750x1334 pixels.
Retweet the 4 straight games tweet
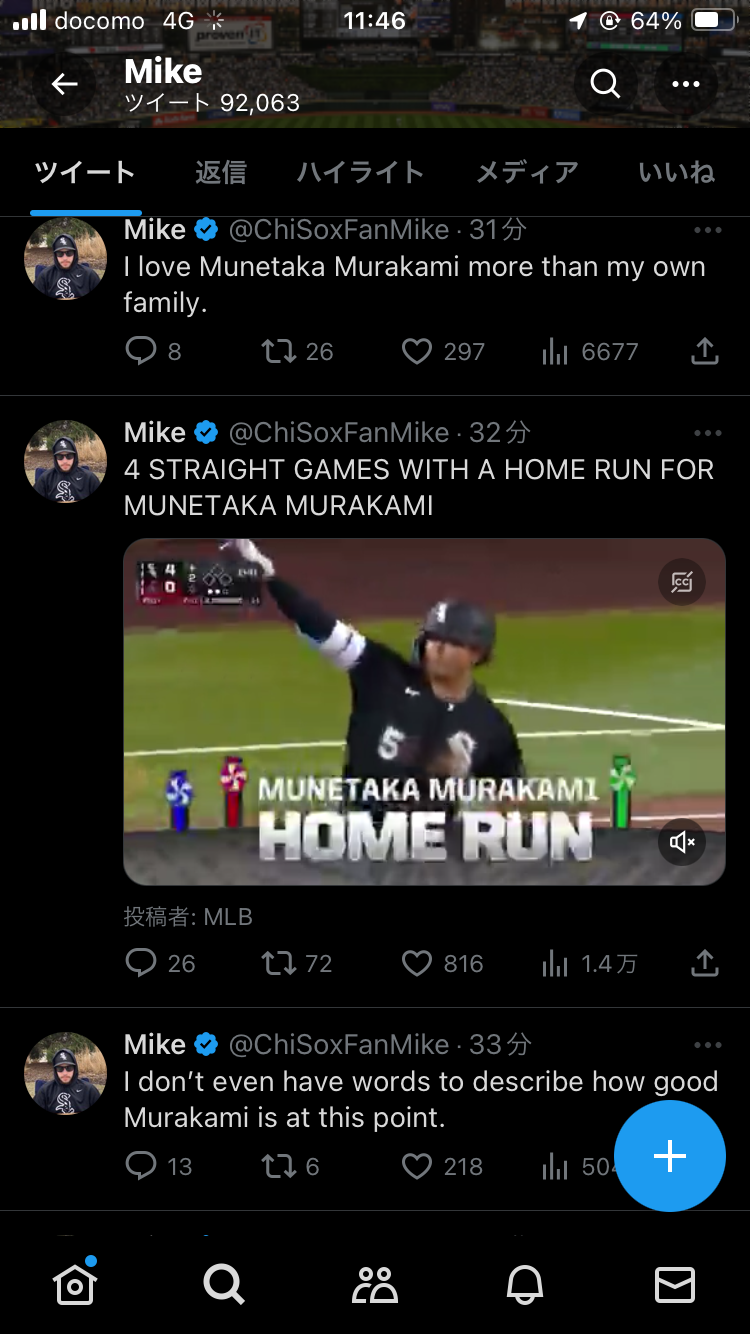pyautogui.click(x=277, y=963)
